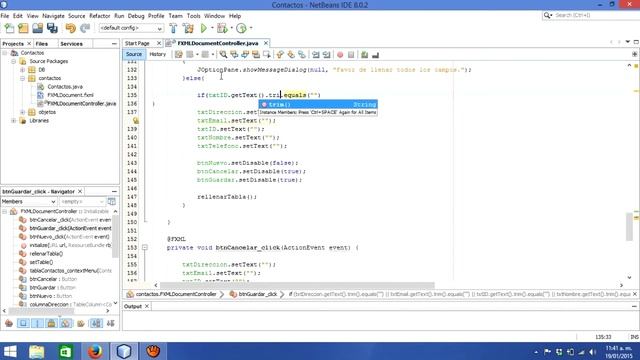Viewport: 640px width, 360px height.
Task: Click the History view button
Action: 158,54
